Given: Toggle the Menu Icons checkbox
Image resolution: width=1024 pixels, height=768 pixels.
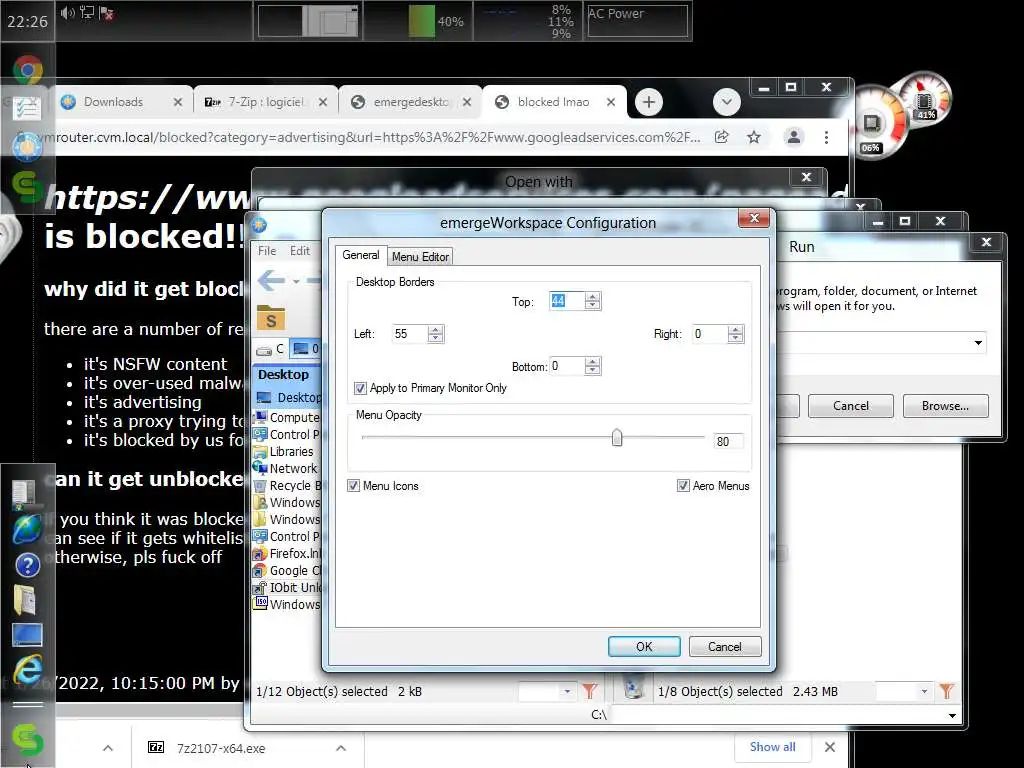Looking at the screenshot, I should (353, 485).
